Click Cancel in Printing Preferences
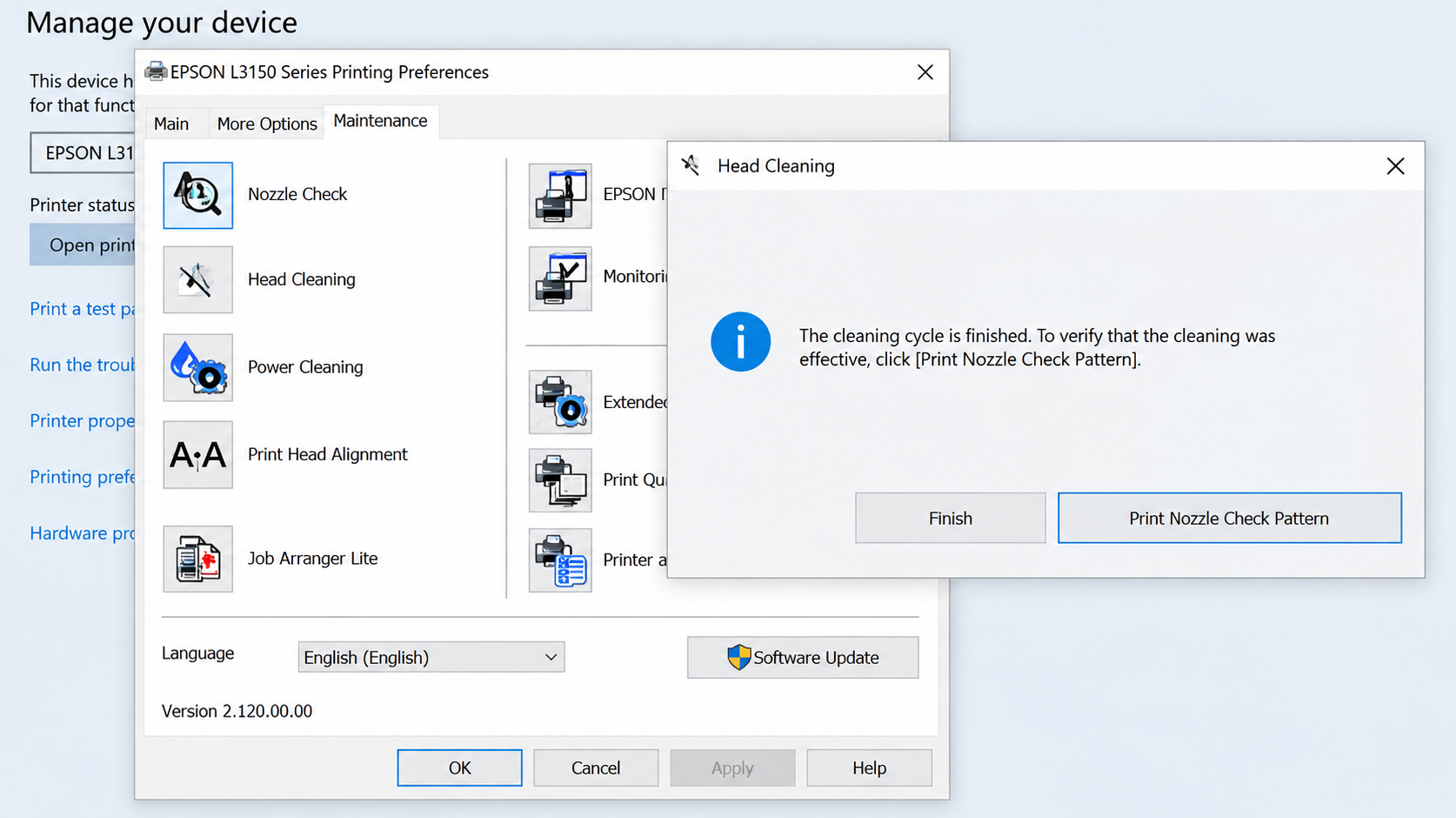Screen dimensions: 1456x818 [x=596, y=768]
